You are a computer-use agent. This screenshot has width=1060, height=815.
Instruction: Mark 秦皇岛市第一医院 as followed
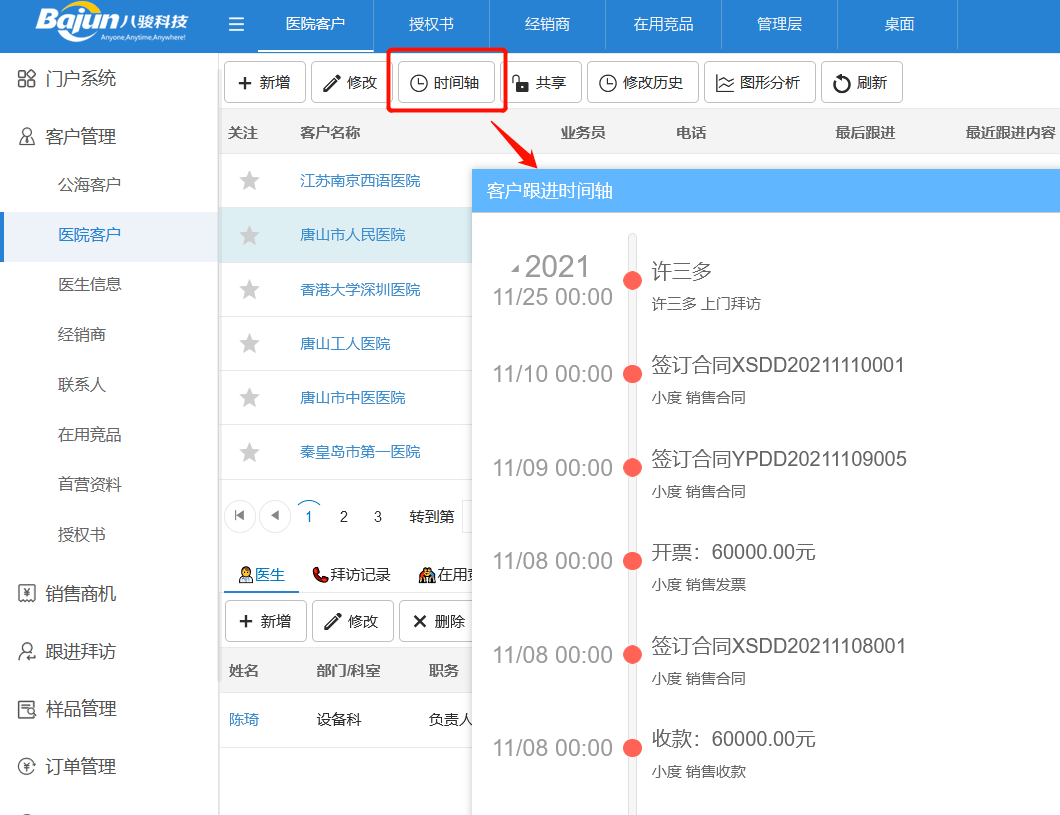[x=249, y=452]
